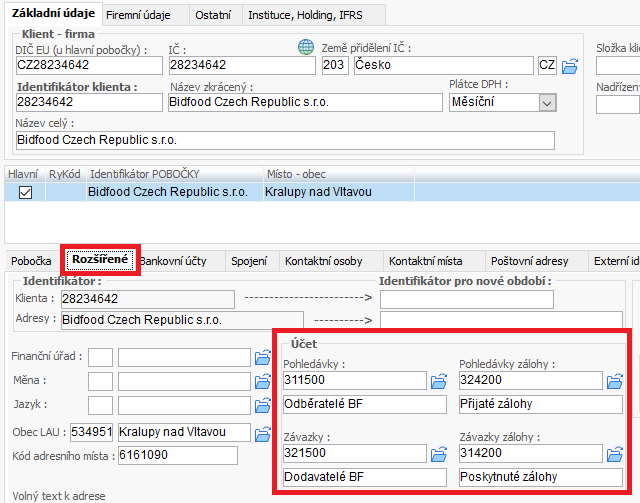Image resolution: width=640 pixels, height=503 pixels.
Task: Open folder lookup for Finanční úřad
Action: tap(263, 357)
